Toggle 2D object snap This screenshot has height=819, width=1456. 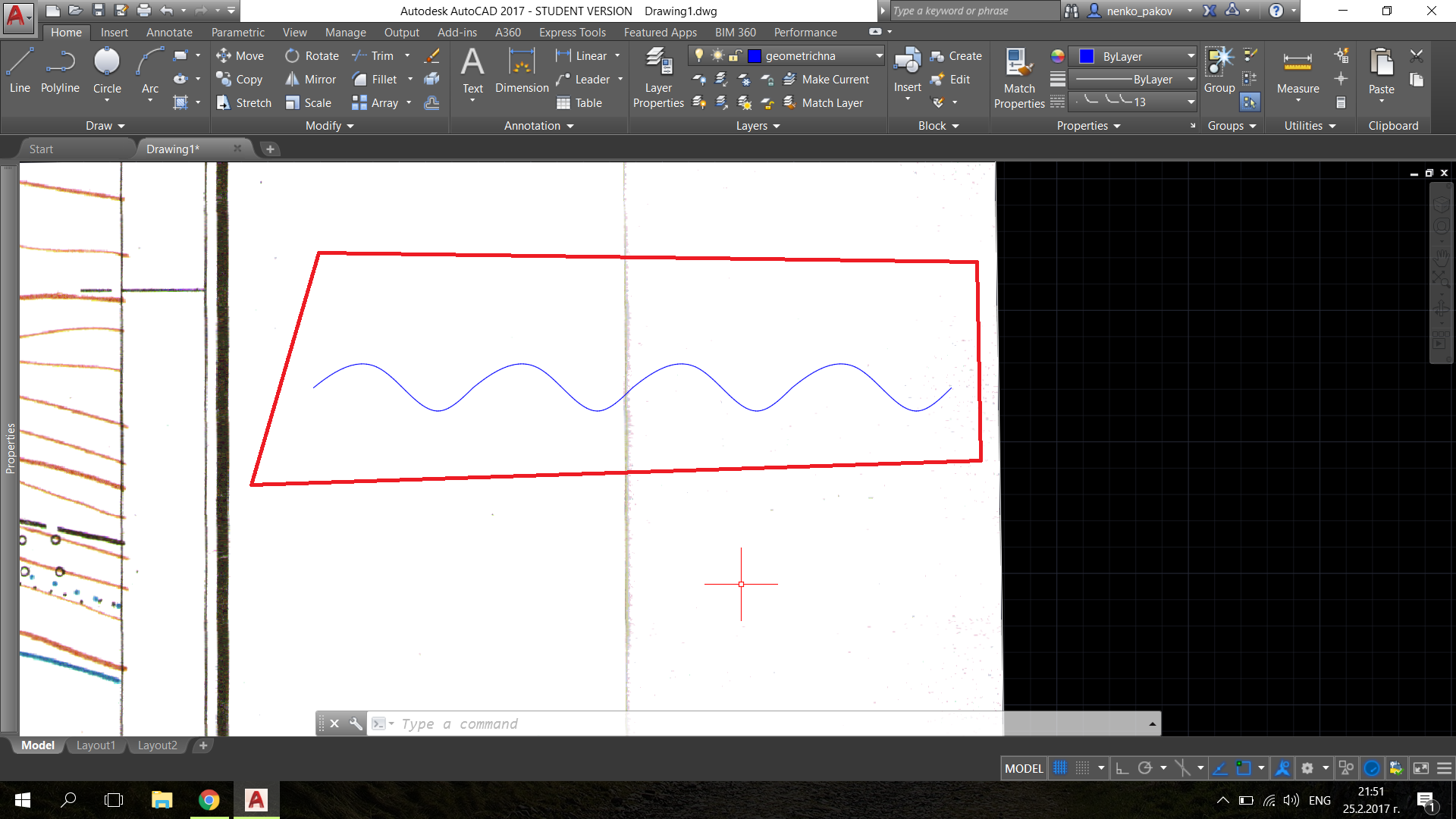click(1244, 768)
